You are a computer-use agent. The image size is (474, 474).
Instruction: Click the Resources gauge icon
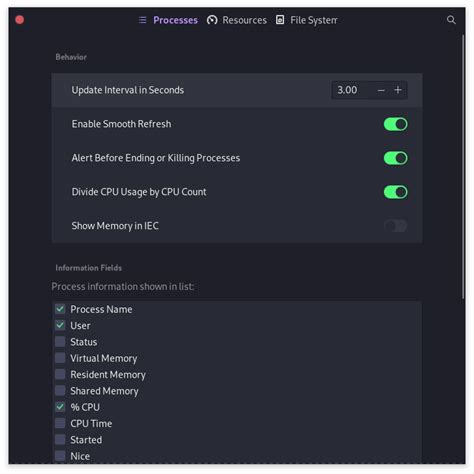click(x=212, y=20)
